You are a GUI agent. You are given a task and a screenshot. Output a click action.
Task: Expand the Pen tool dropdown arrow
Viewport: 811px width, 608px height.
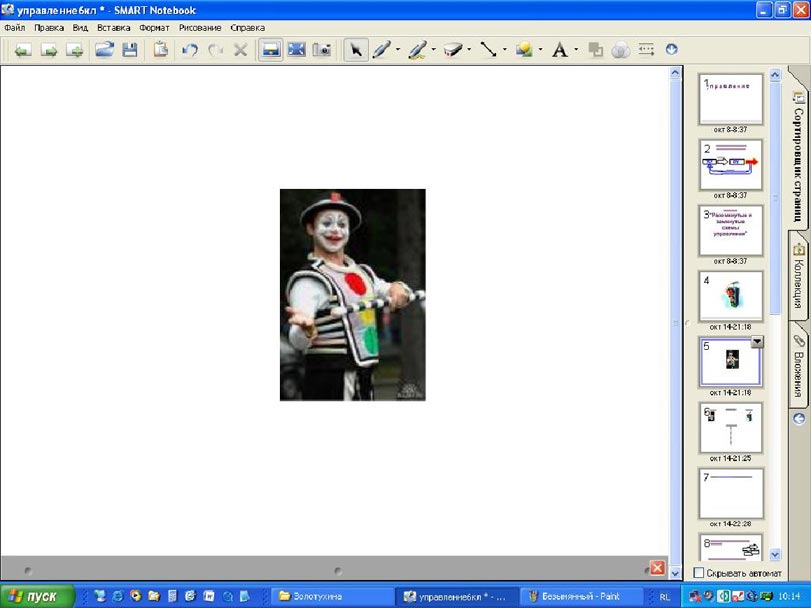398,50
